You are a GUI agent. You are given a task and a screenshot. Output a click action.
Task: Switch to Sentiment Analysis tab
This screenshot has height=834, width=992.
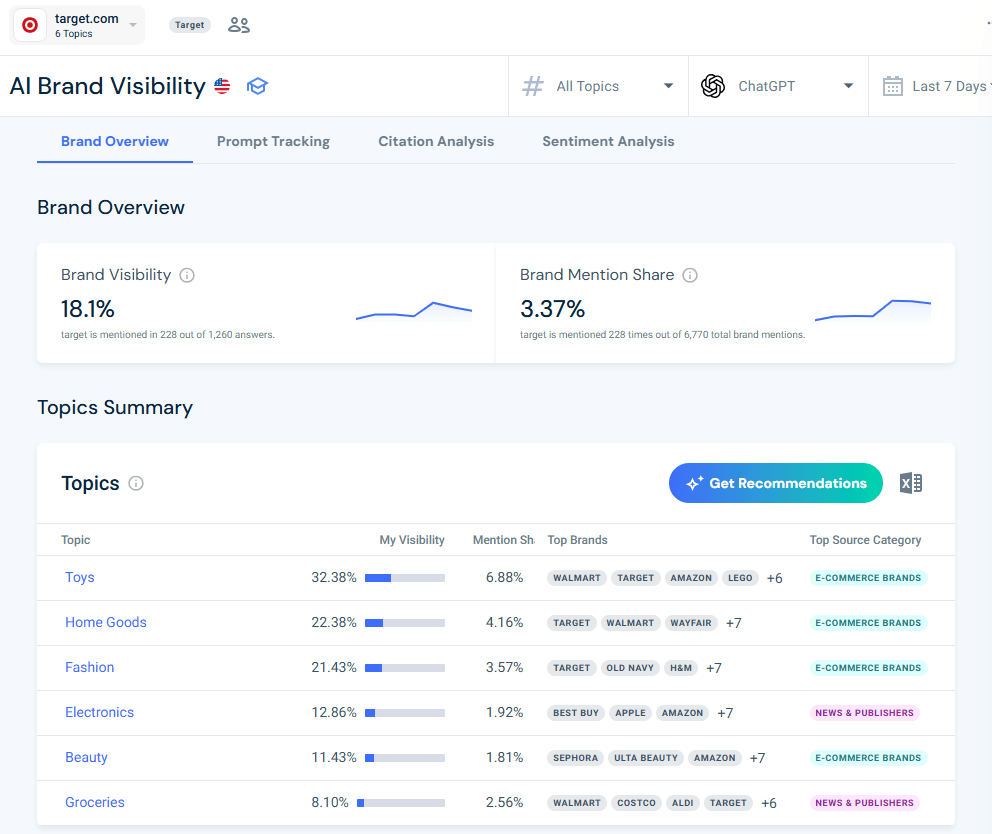(x=608, y=142)
